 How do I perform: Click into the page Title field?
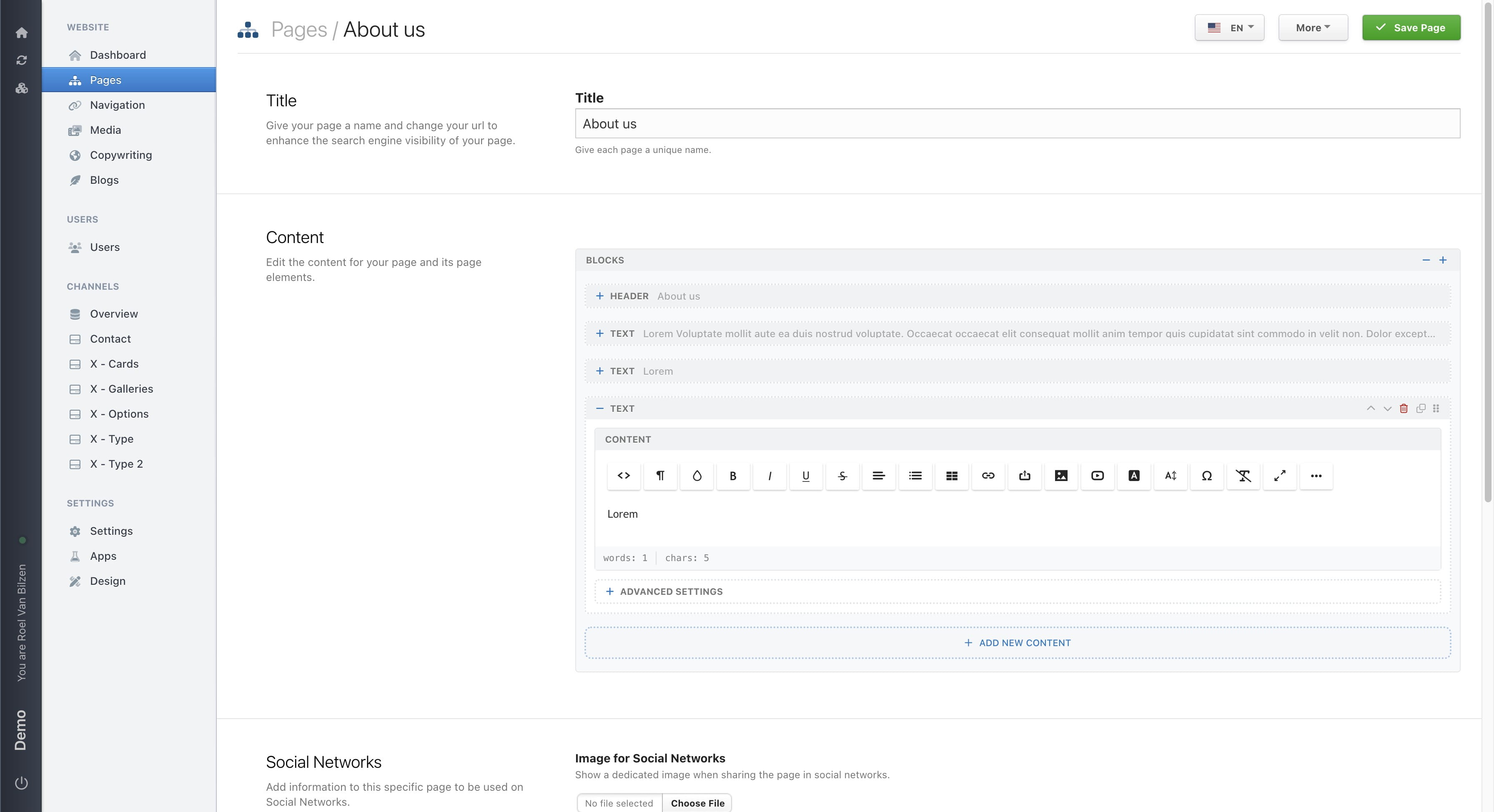pyautogui.click(x=1017, y=123)
